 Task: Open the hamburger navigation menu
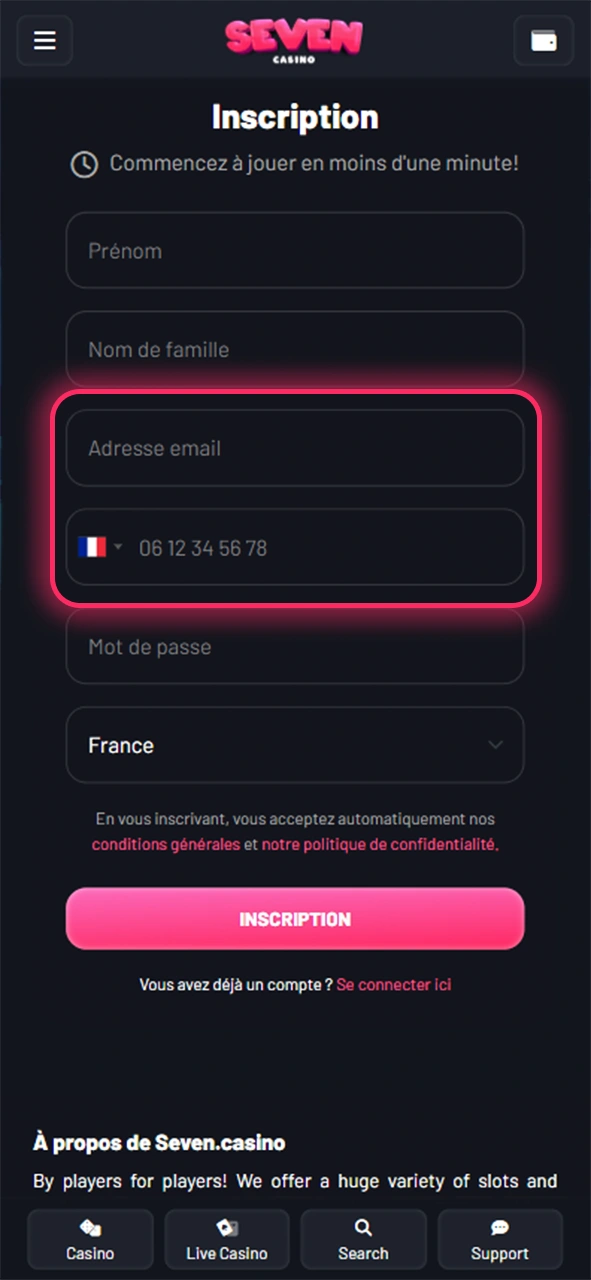[44, 40]
